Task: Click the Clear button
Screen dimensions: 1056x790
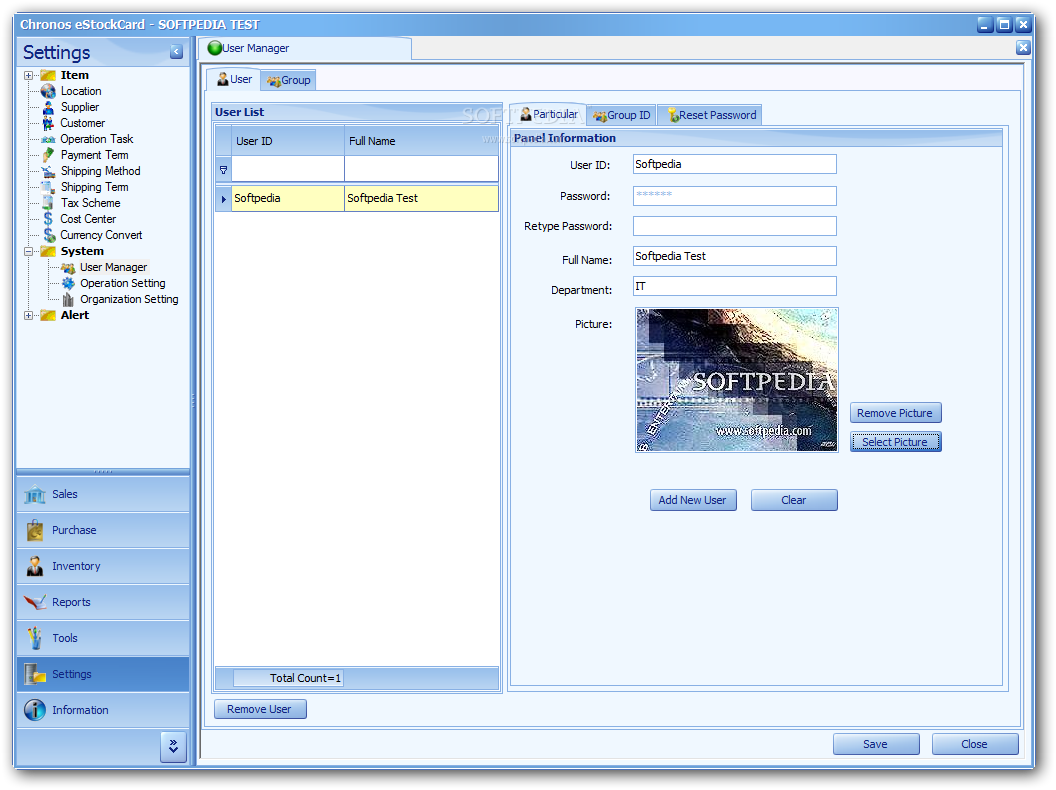Action: [x=794, y=500]
